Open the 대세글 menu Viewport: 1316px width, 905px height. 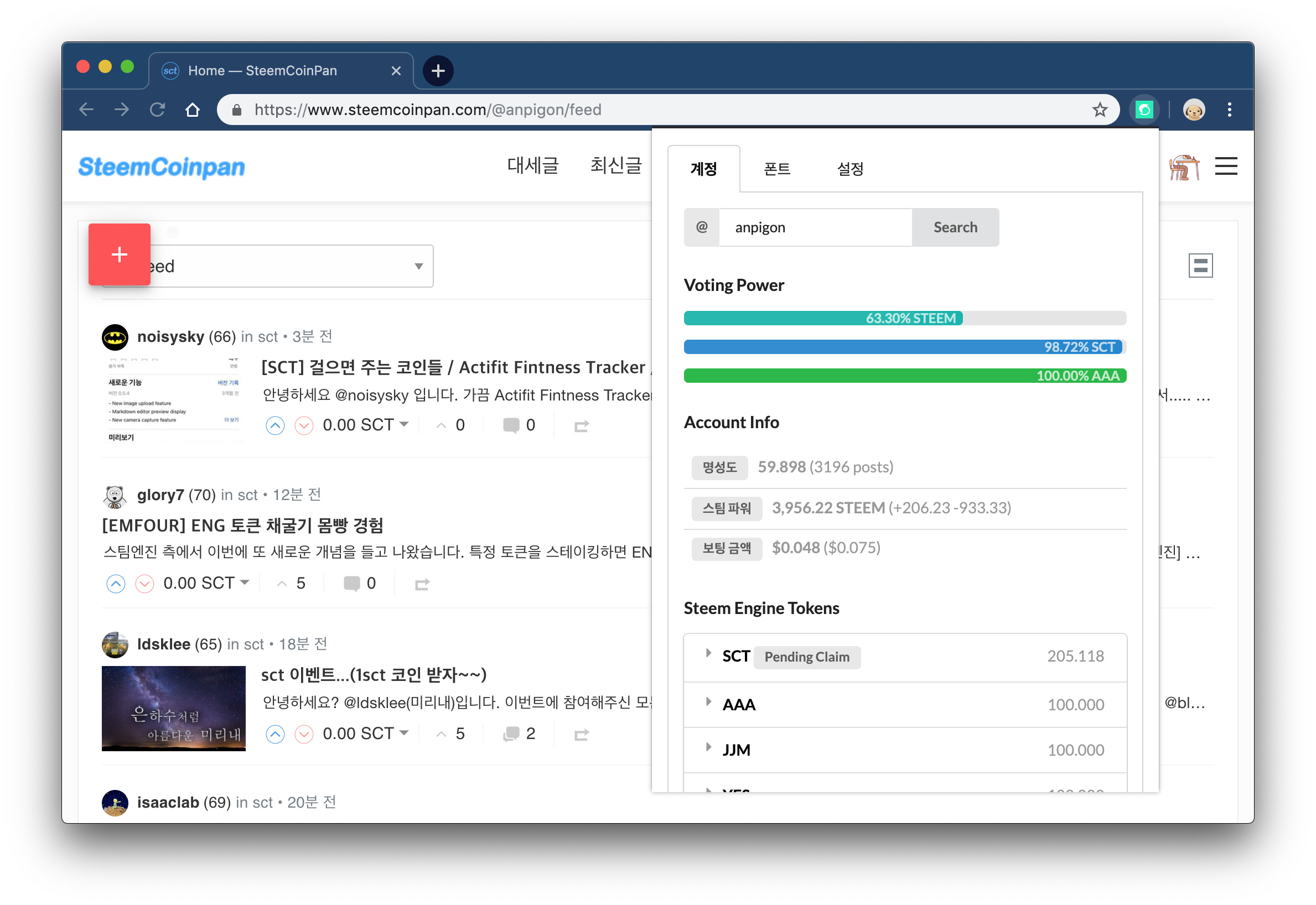532,165
